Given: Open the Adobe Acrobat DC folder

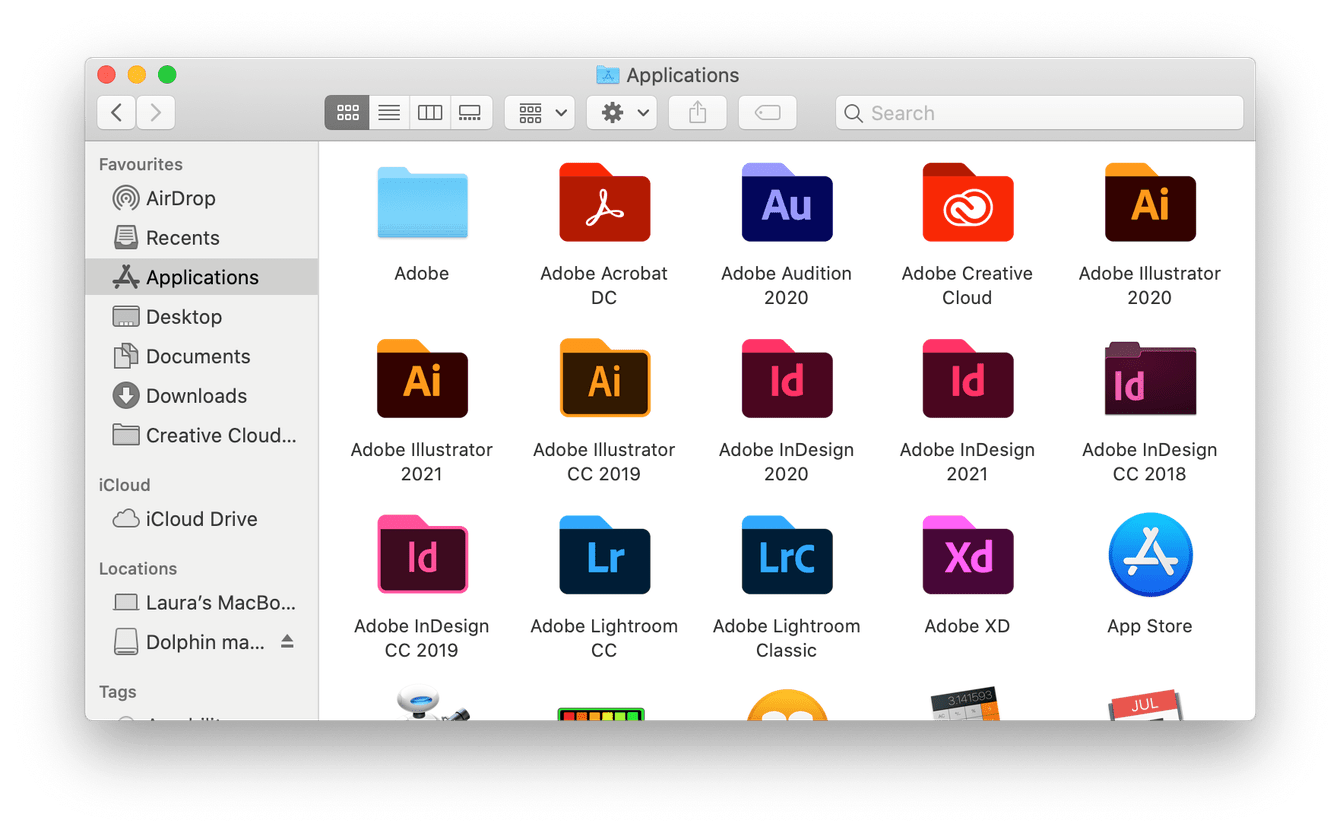Looking at the screenshot, I should point(604,203).
